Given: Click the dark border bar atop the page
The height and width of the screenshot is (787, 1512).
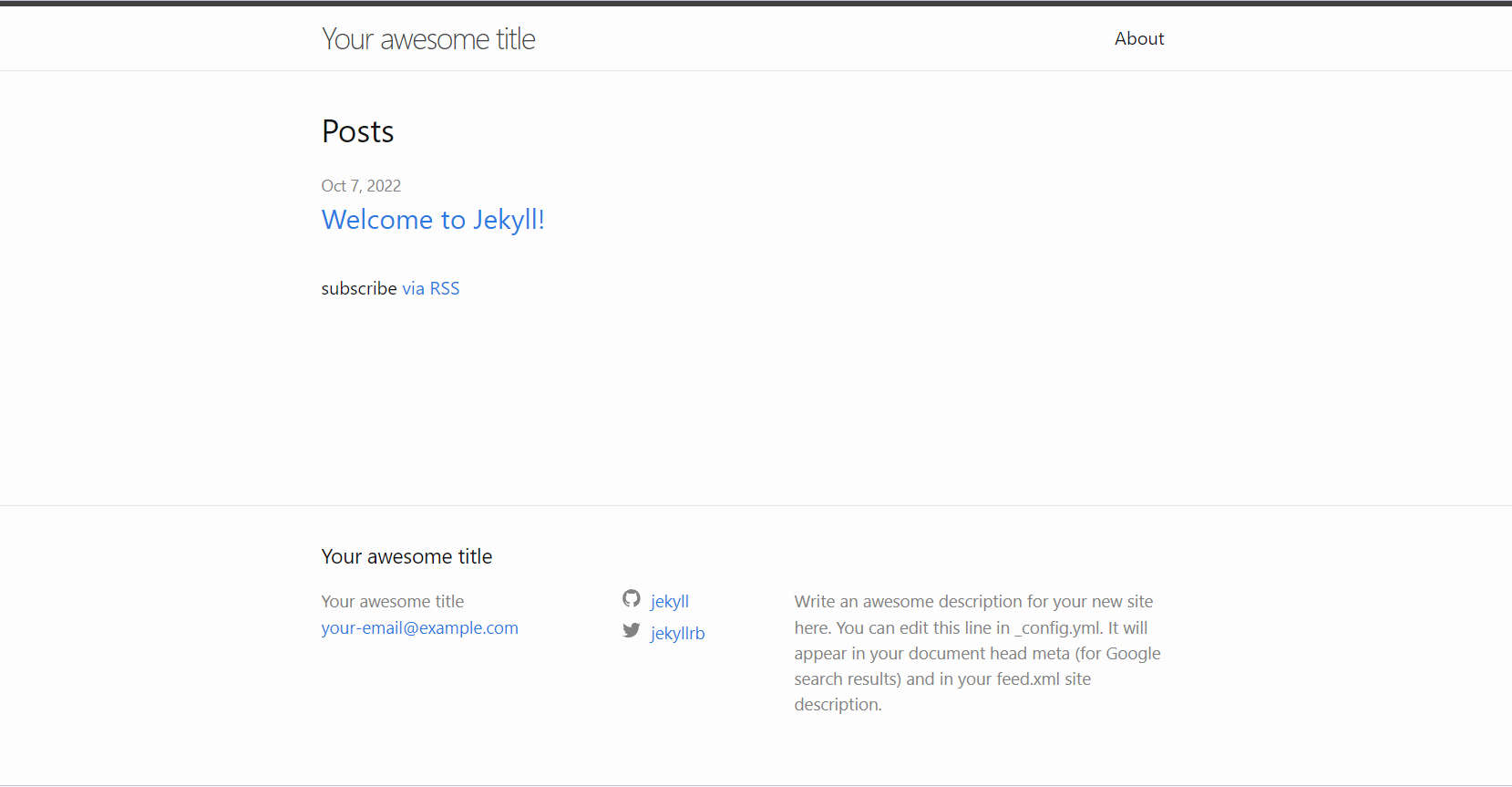Looking at the screenshot, I should (x=756, y=3).
